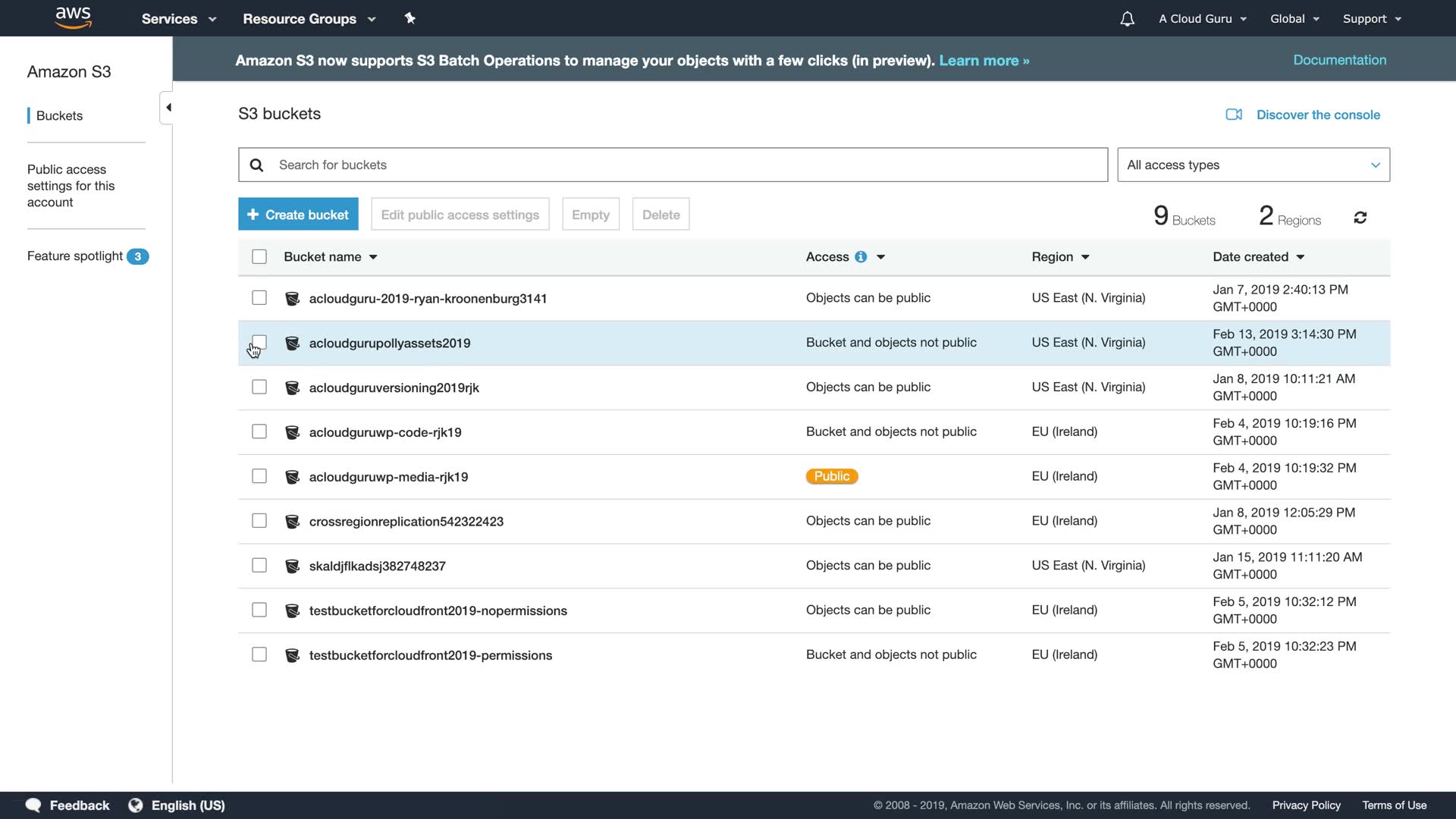
Task: Click the Feedback speech bubble icon
Action: 33,805
